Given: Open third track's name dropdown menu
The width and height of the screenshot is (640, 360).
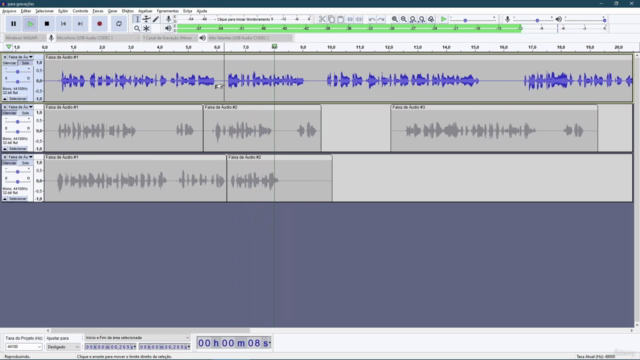Looking at the screenshot, I should pyautogui.click(x=20, y=157).
